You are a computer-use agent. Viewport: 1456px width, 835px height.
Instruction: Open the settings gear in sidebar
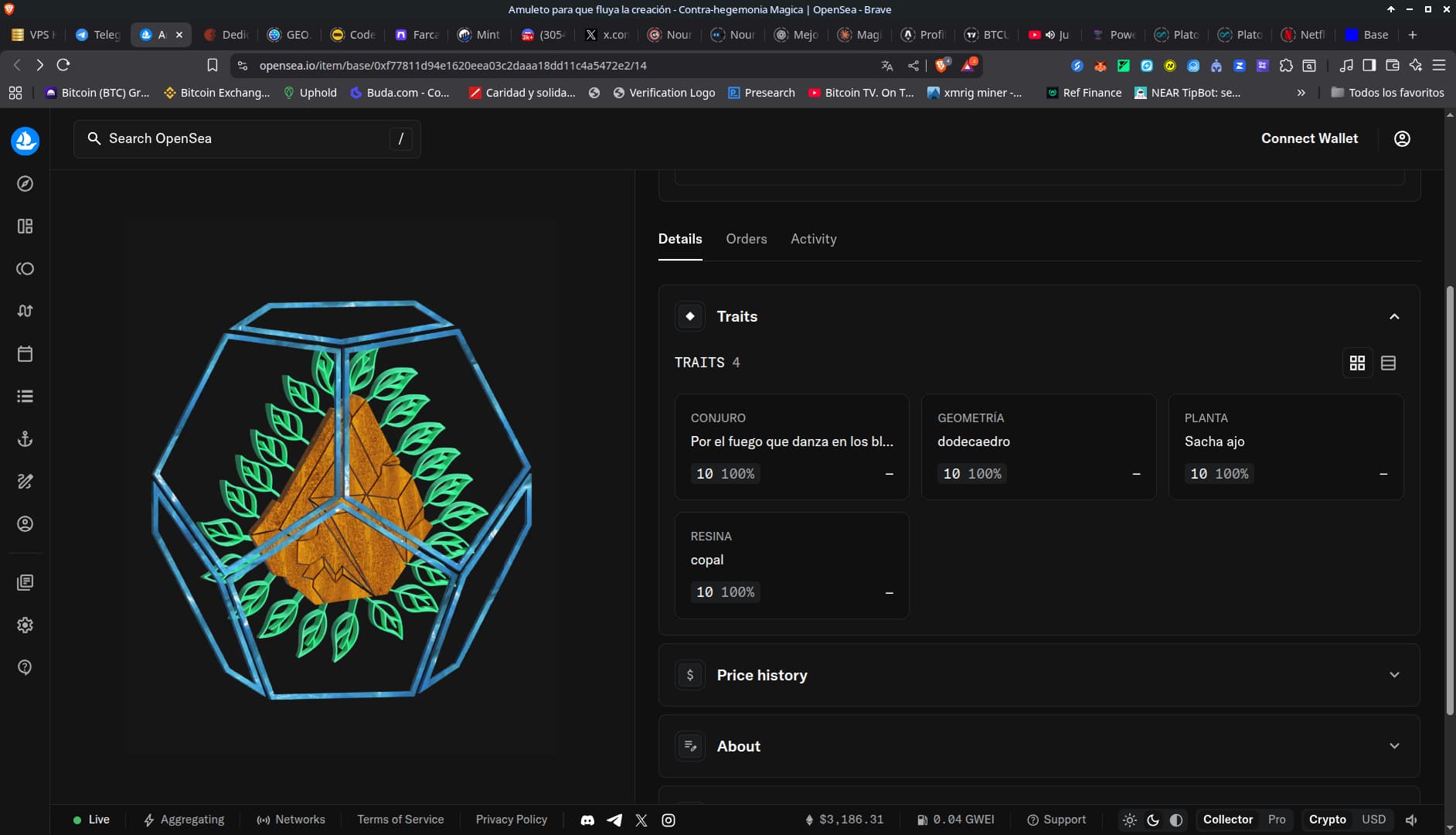(25, 625)
